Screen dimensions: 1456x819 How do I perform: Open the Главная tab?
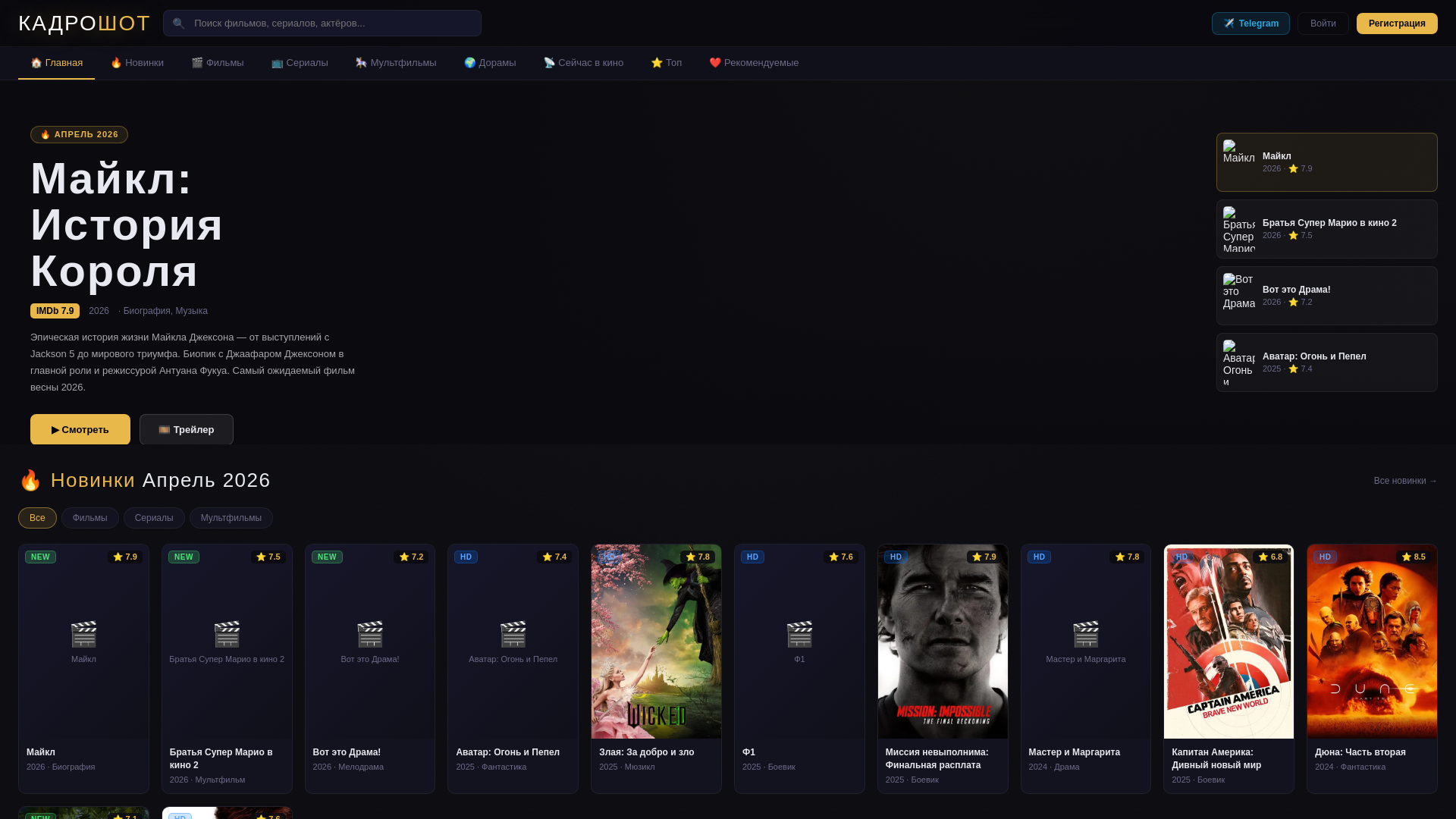(x=57, y=63)
